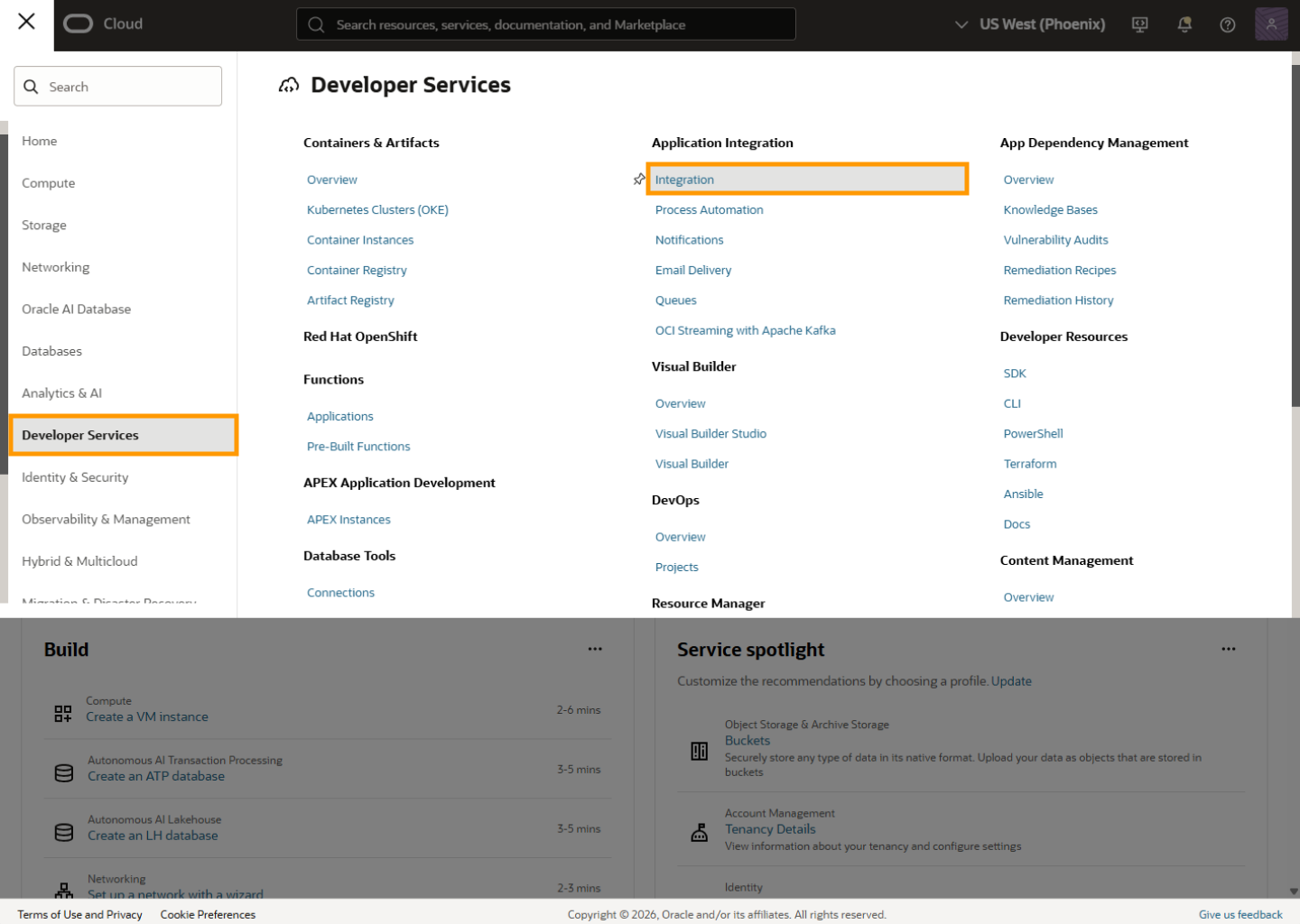Open Container Instances

pyautogui.click(x=360, y=240)
